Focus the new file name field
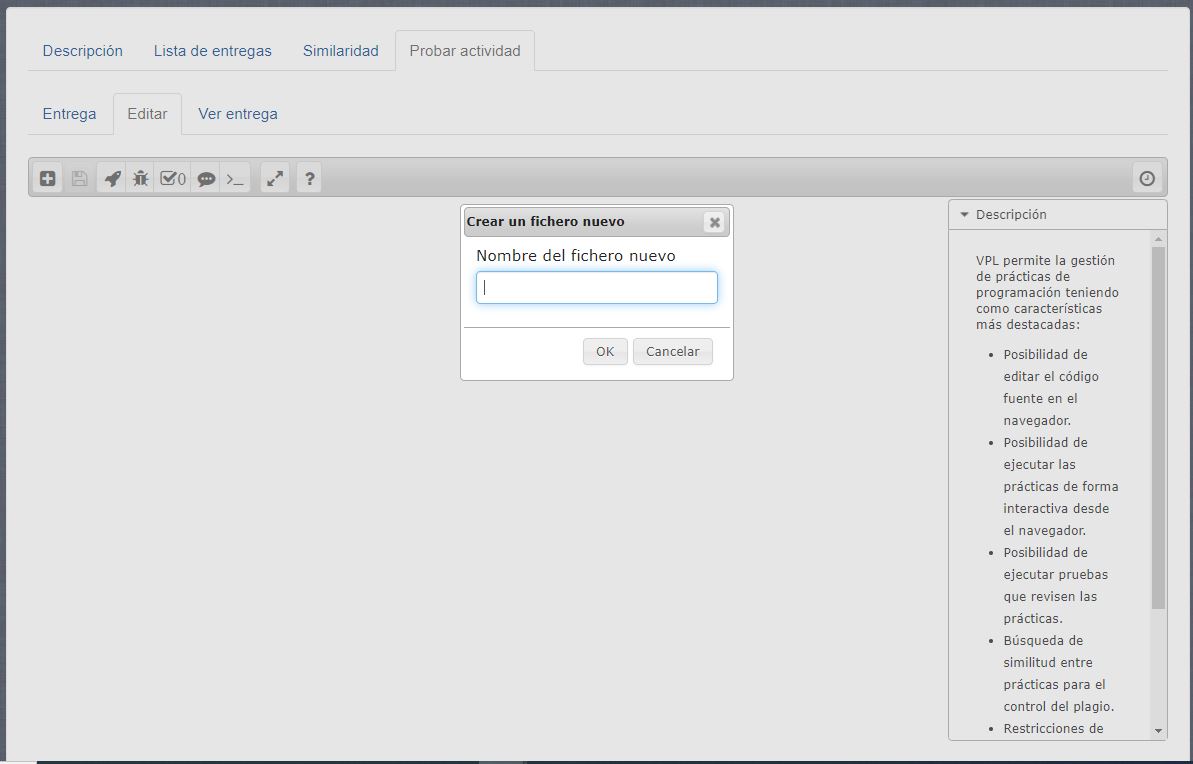This screenshot has width=1193, height=764. pyautogui.click(x=596, y=288)
